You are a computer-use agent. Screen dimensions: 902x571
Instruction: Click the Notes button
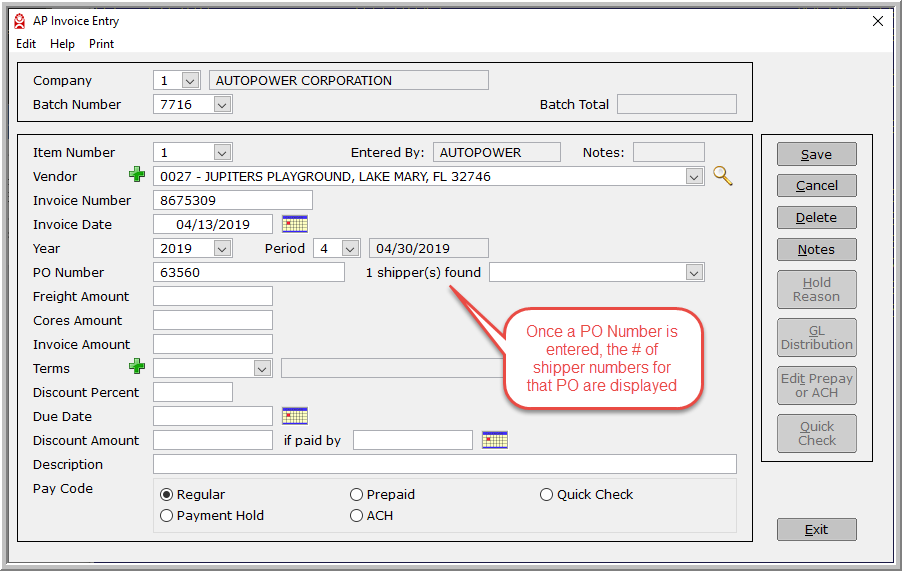pos(816,249)
